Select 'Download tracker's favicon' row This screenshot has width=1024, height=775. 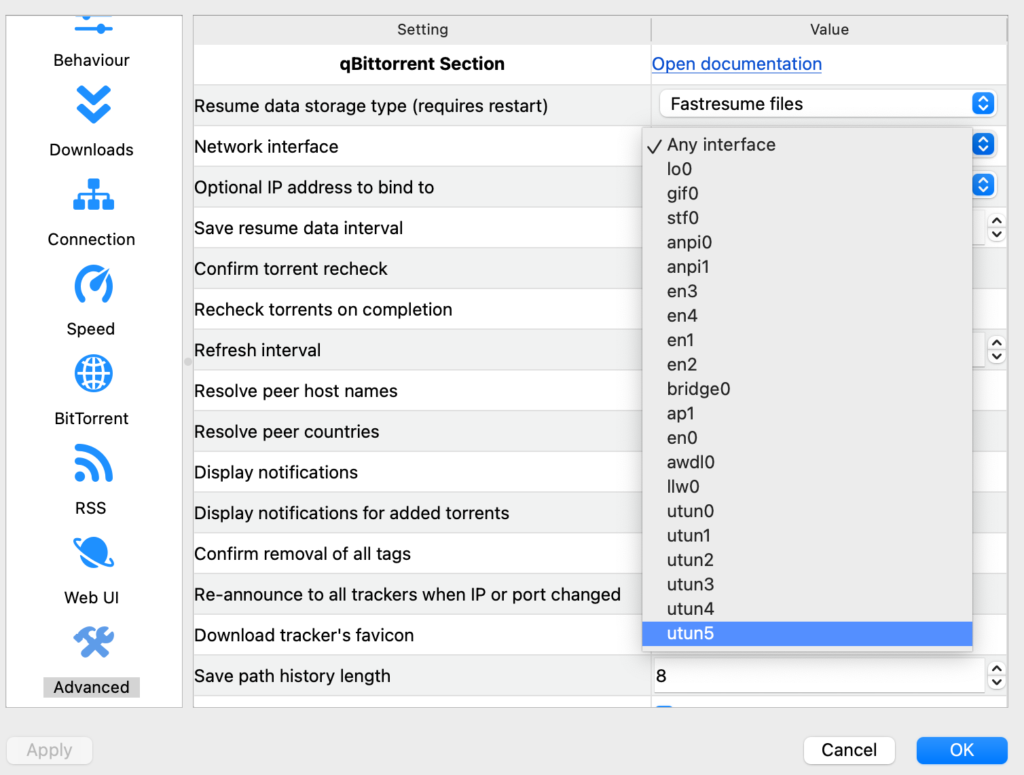coord(418,635)
